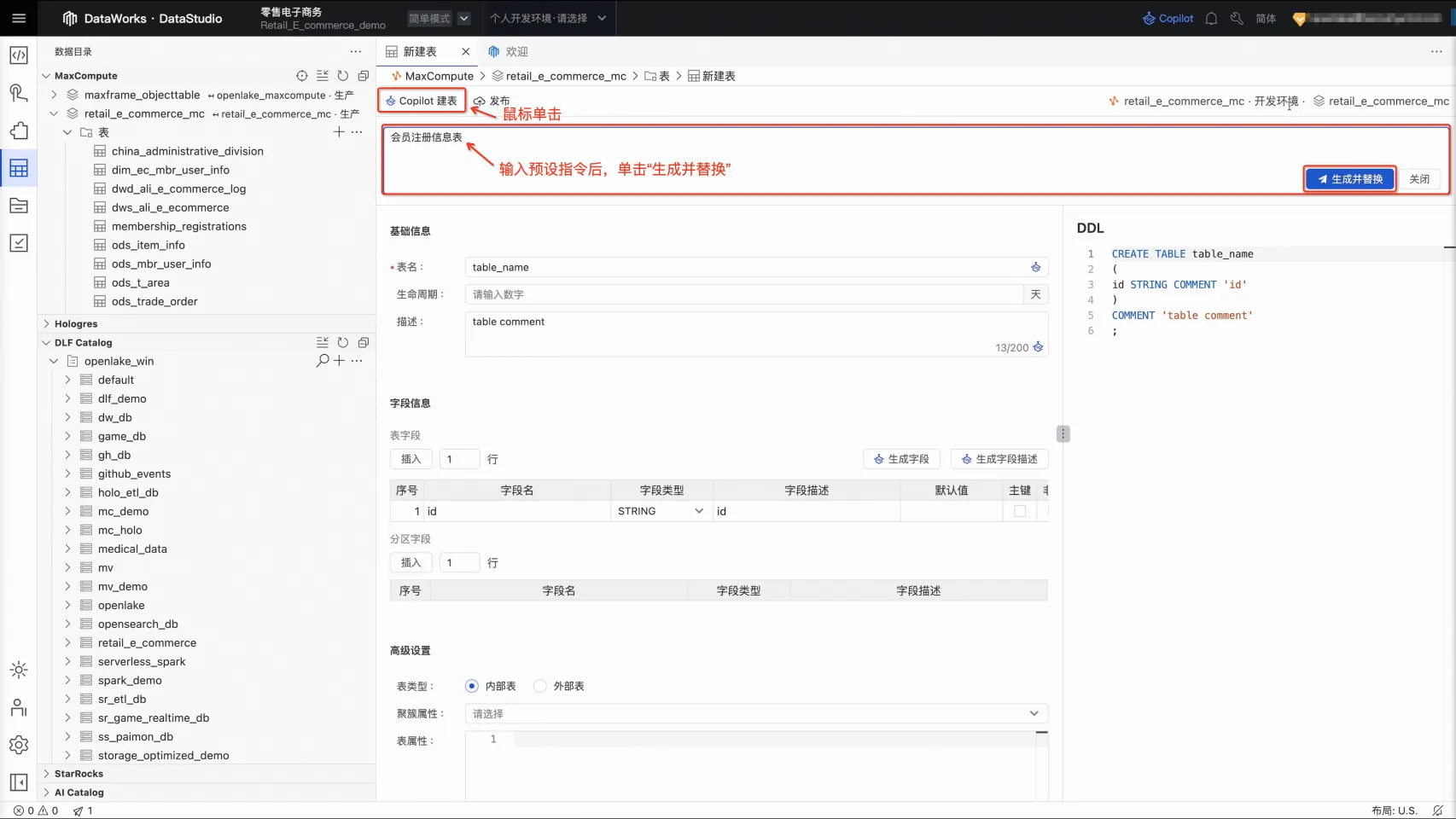Click the 生命周期 number input

[744, 294]
